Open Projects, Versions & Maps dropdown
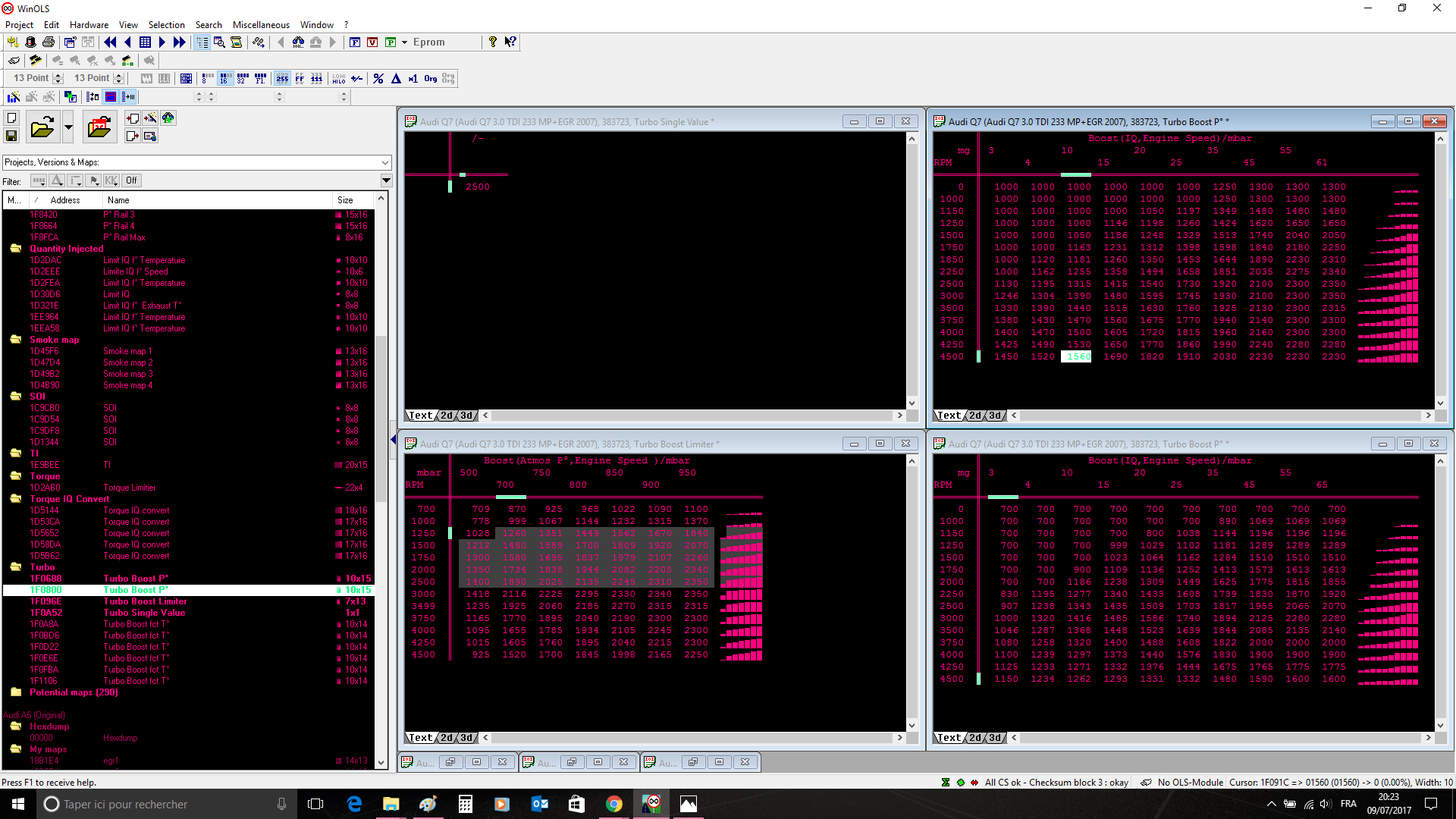This screenshot has width=1456, height=819. pyautogui.click(x=385, y=162)
